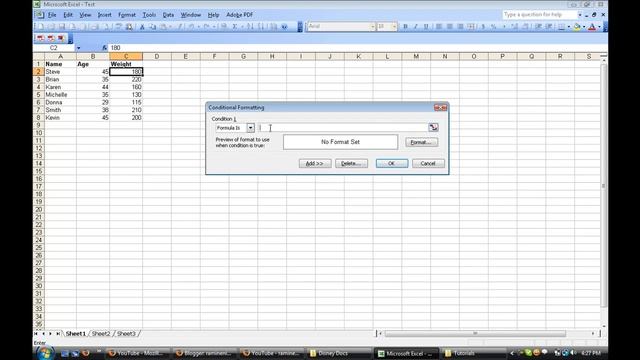640x360 pixels.
Task: Click the Disney Docs taskbar button
Action: (x=340, y=353)
